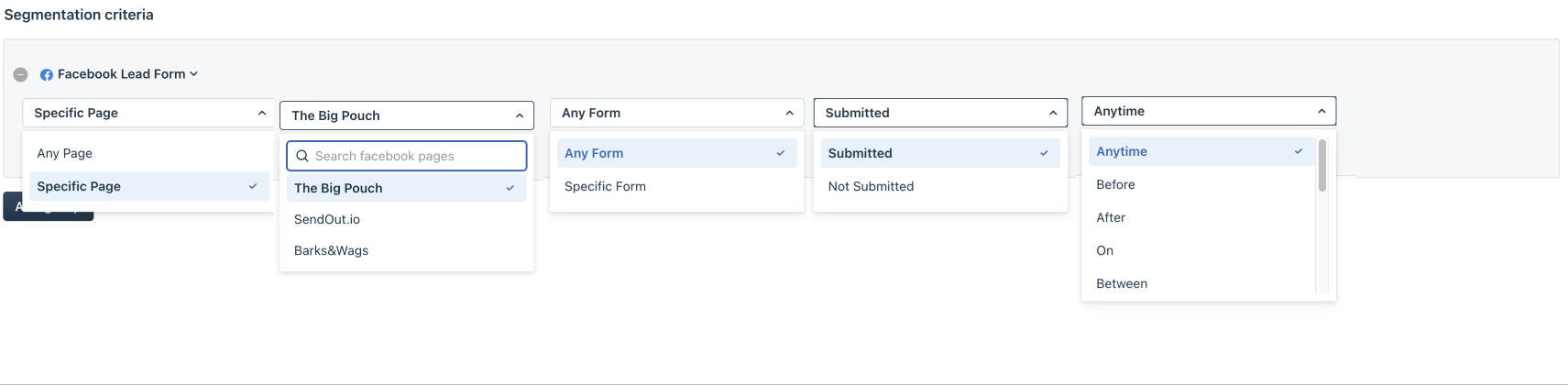Click the search magnifier icon

[302, 156]
